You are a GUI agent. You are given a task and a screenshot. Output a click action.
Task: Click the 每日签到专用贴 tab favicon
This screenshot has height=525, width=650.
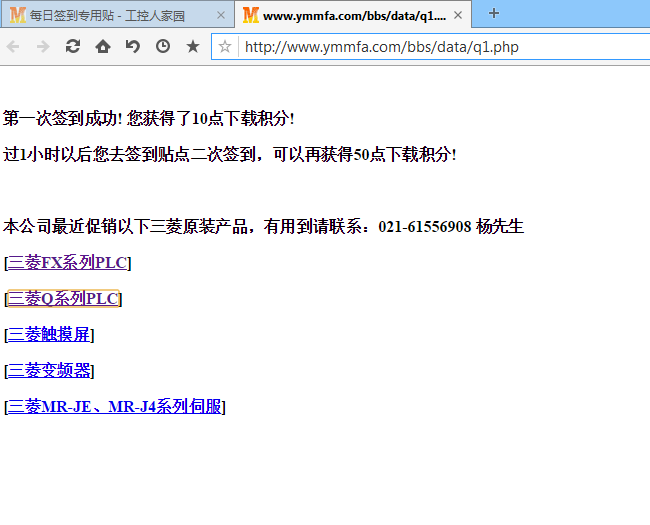pos(18,15)
